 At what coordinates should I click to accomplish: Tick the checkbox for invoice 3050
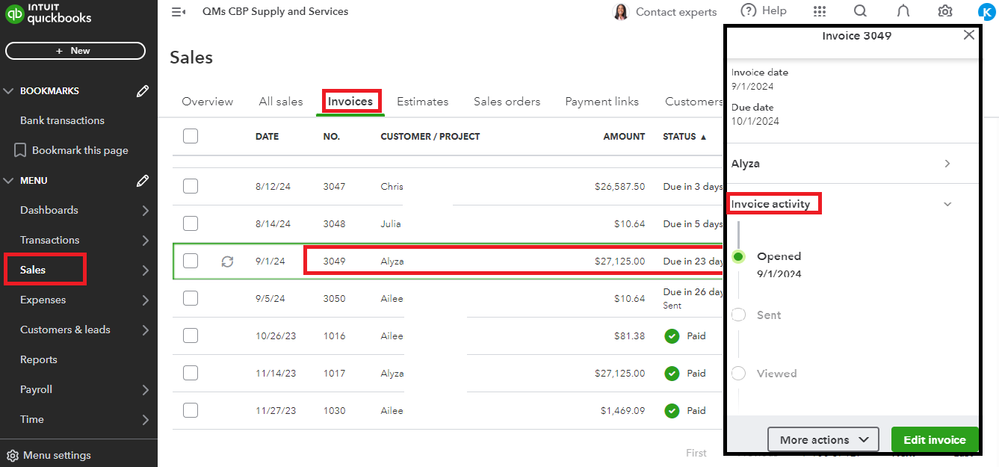[191, 298]
